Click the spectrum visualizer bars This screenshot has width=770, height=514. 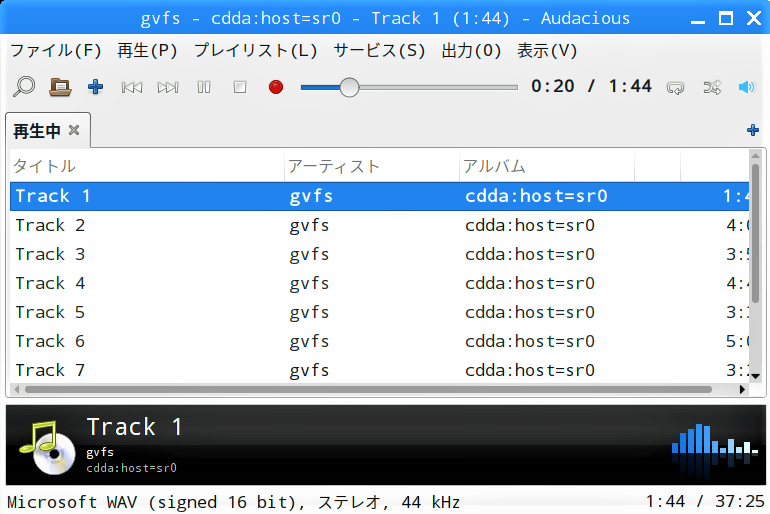click(x=715, y=451)
